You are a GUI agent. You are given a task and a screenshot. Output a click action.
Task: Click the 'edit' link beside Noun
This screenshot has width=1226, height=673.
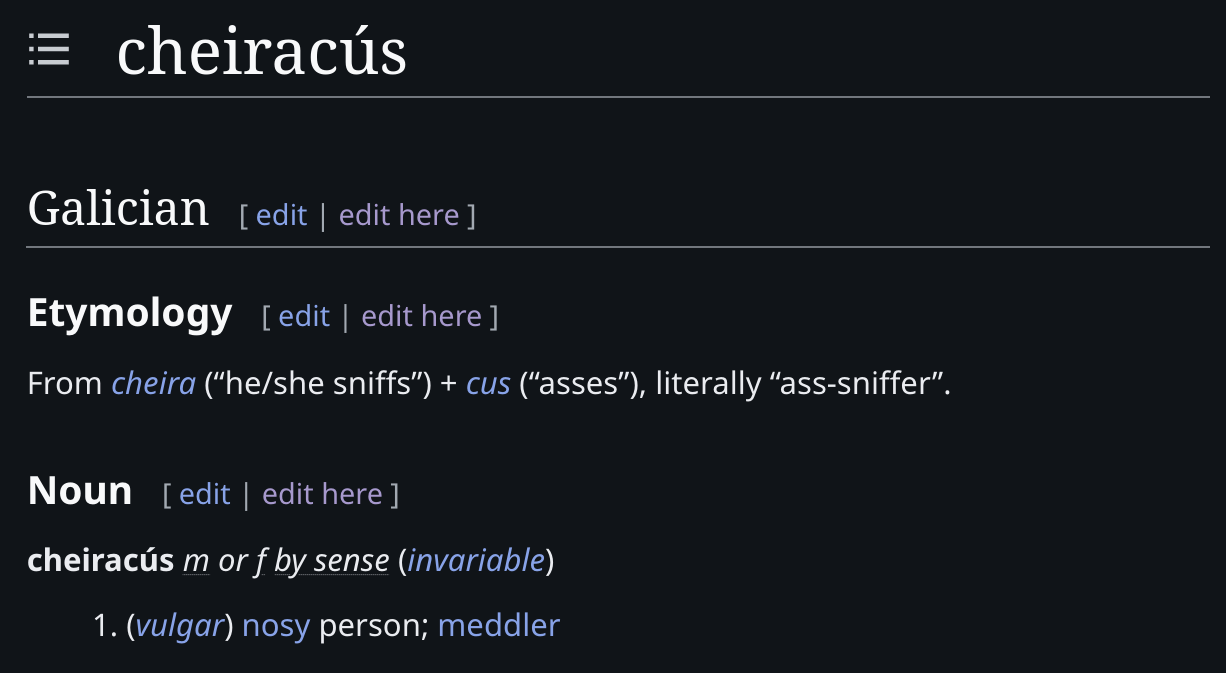point(205,494)
